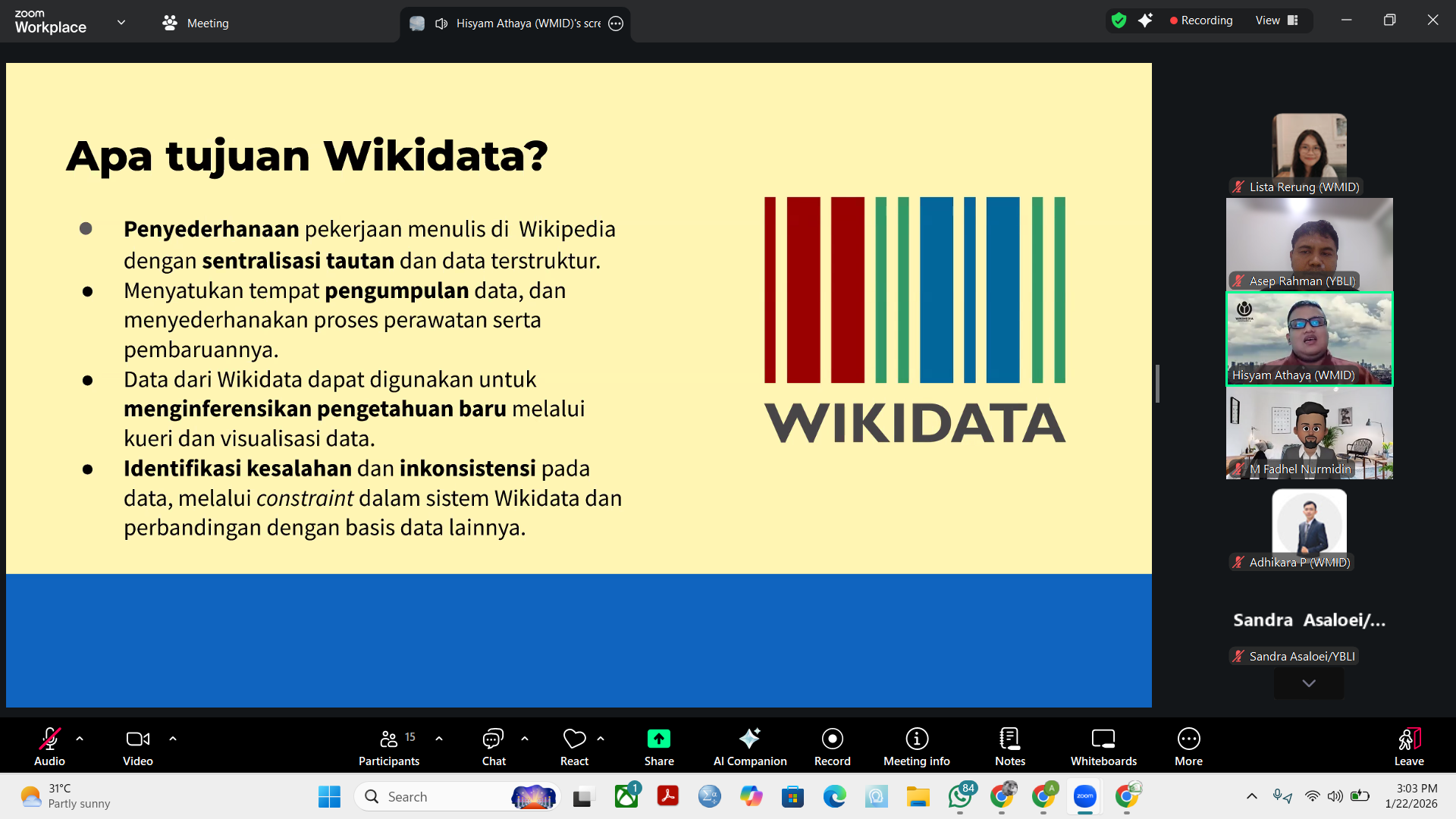Open the More options menu
1456x819 pixels.
coord(1188,746)
